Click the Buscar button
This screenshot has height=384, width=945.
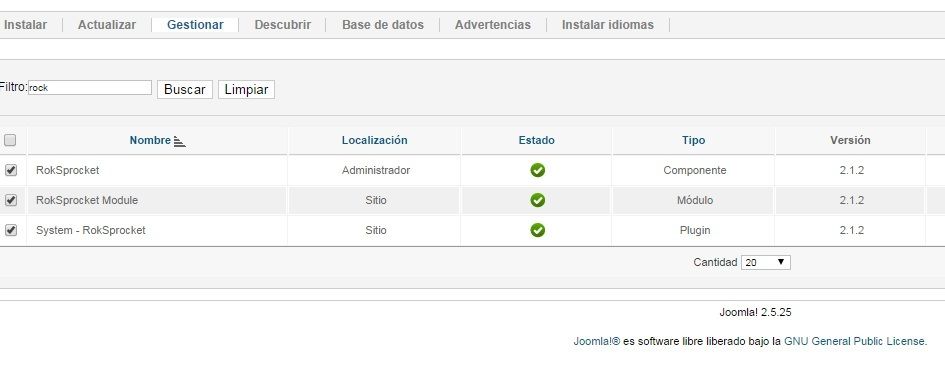click(x=184, y=89)
